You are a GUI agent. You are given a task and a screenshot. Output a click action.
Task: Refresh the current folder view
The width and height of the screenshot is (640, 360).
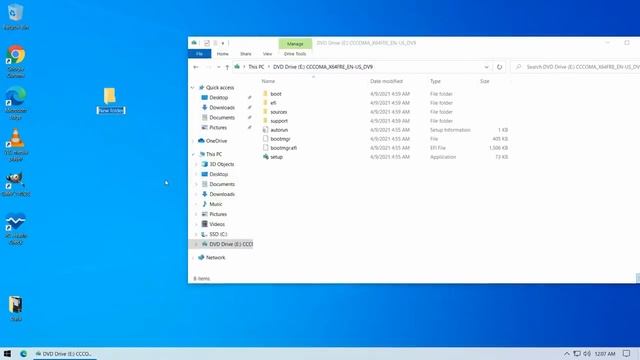[x=499, y=67]
